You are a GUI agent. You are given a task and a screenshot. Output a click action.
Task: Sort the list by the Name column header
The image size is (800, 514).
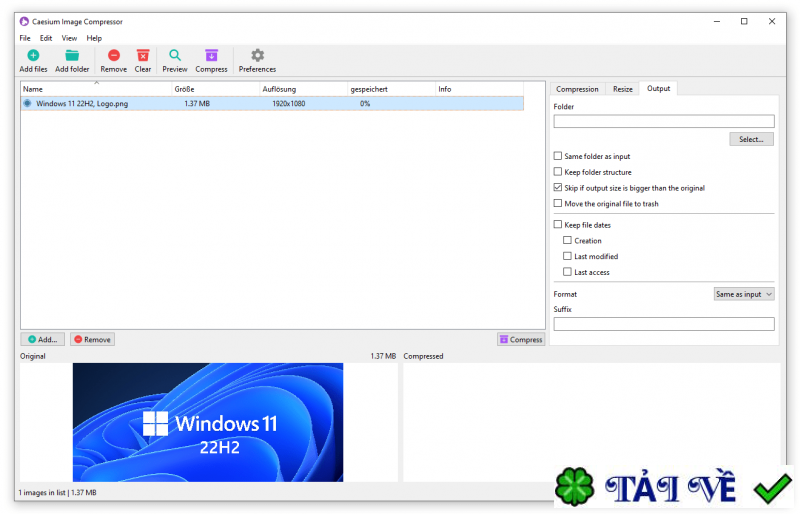click(95, 89)
